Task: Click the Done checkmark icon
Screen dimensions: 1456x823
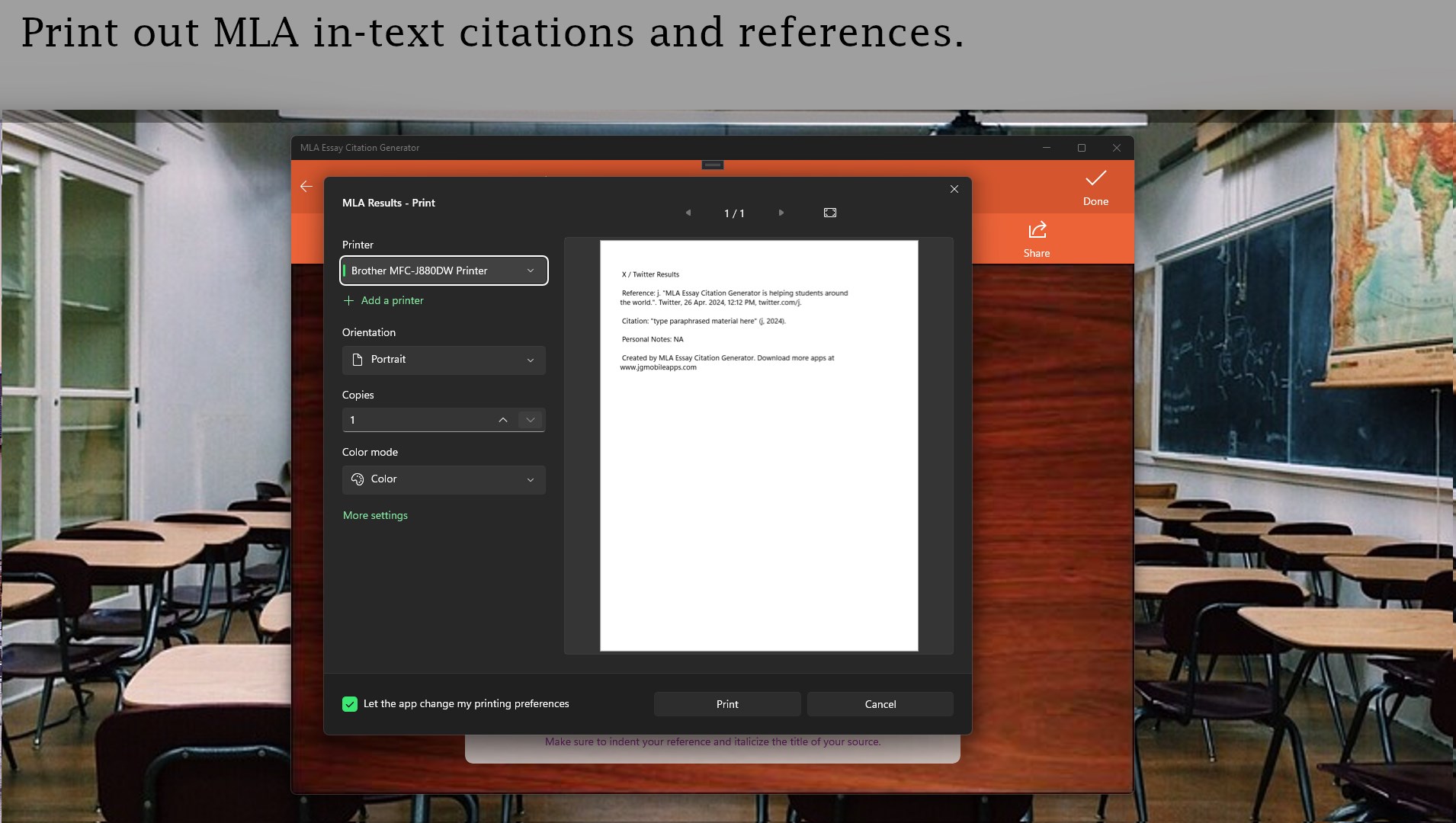Action: point(1095,178)
